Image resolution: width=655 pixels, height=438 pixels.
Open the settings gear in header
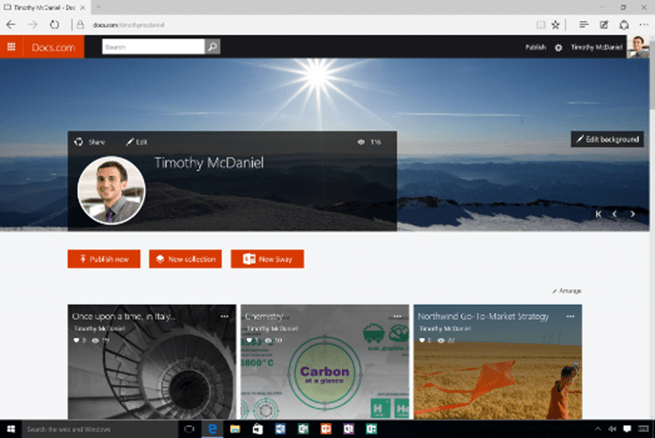(x=559, y=48)
